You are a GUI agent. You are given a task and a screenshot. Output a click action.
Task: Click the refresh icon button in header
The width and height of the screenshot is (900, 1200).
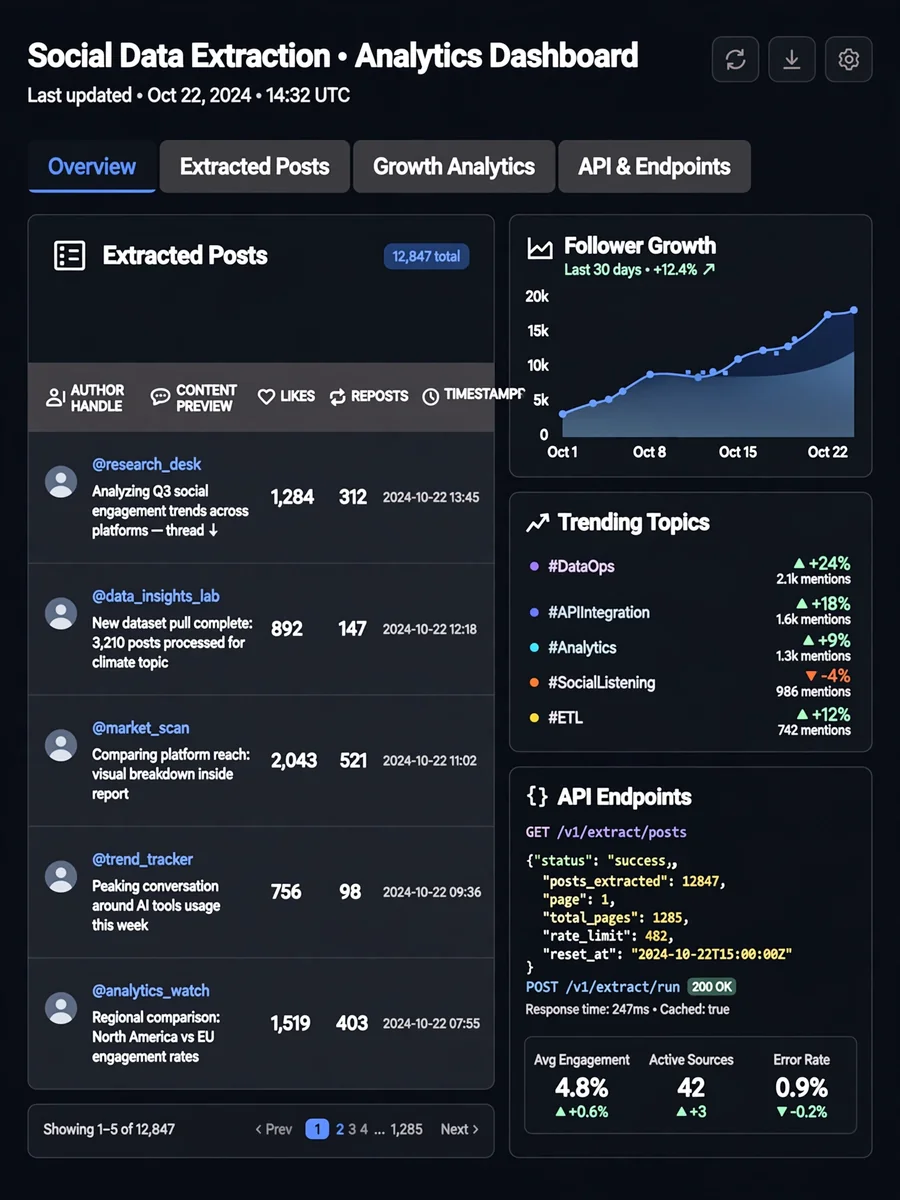(x=736, y=60)
